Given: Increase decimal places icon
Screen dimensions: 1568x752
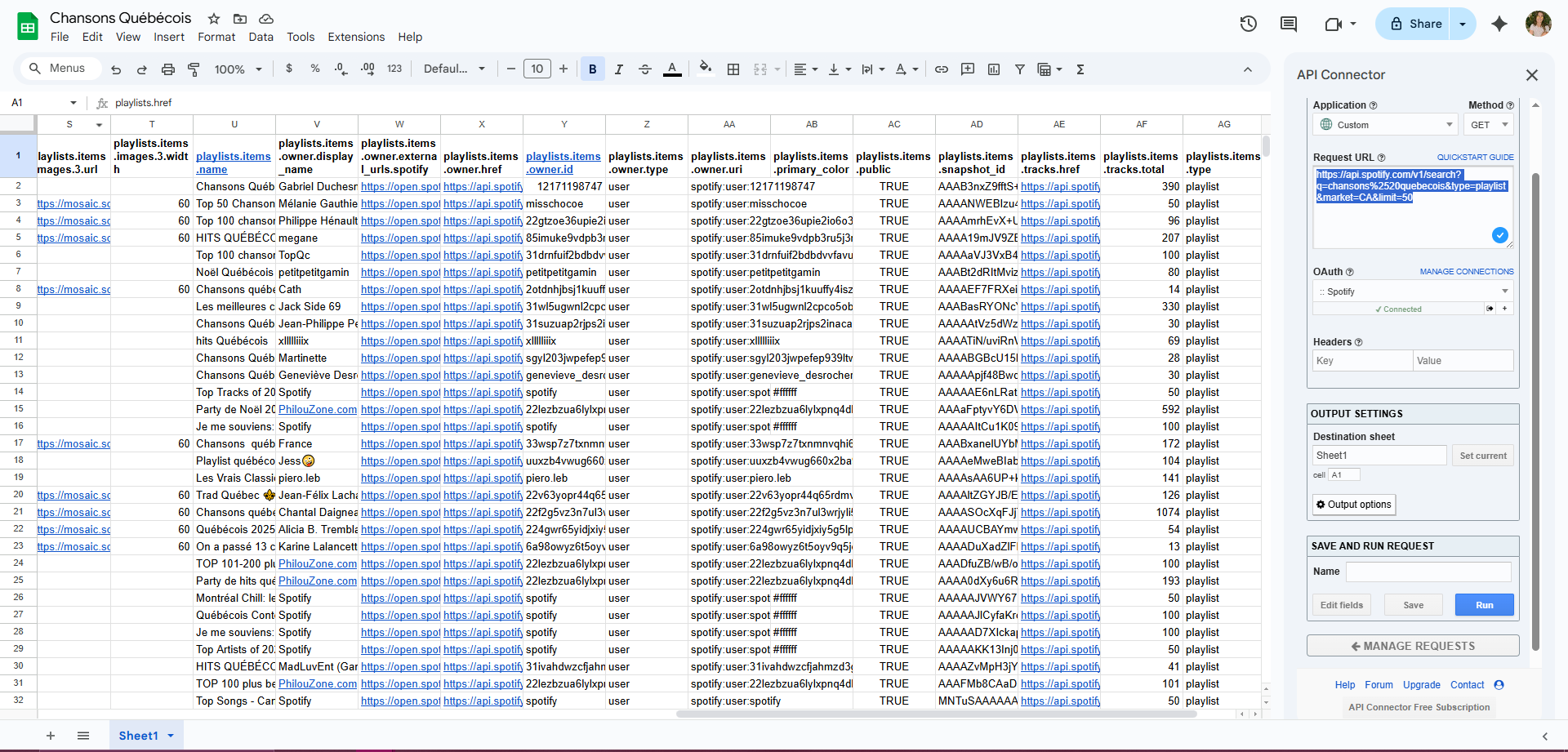Looking at the screenshot, I should pos(367,69).
